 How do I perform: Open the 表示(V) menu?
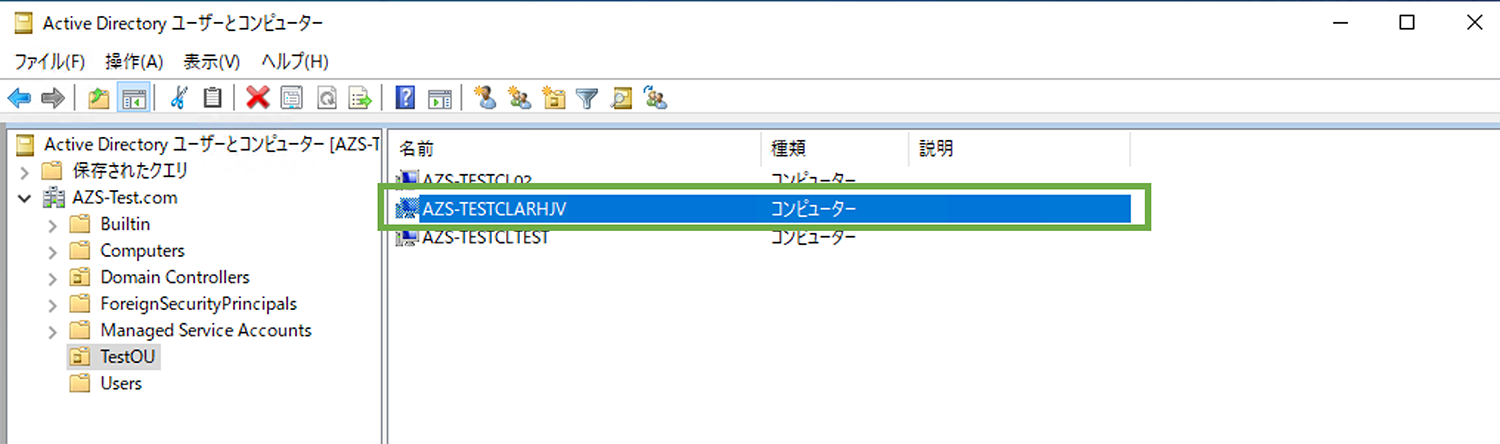212,61
